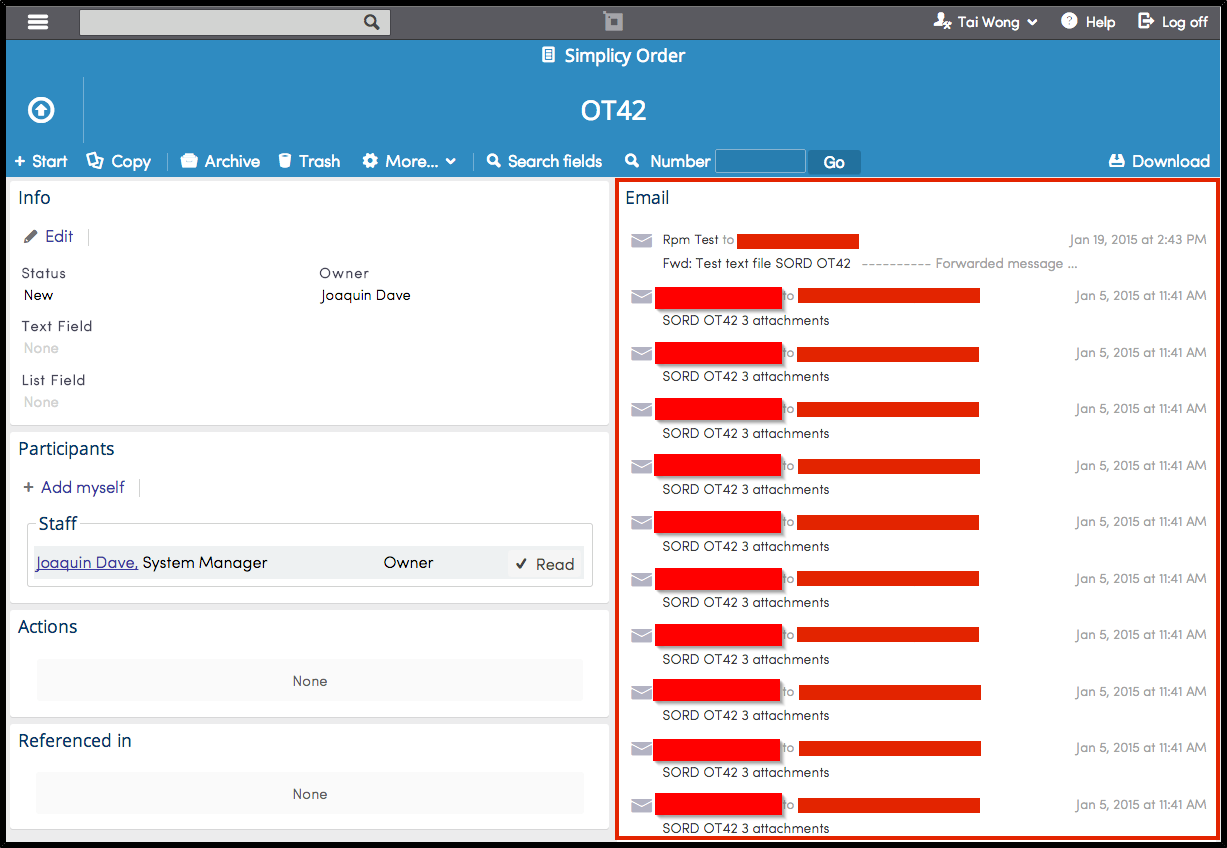Focus the Number input field
The image size is (1227, 848).
pyautogui.click(x=761, y=161)
